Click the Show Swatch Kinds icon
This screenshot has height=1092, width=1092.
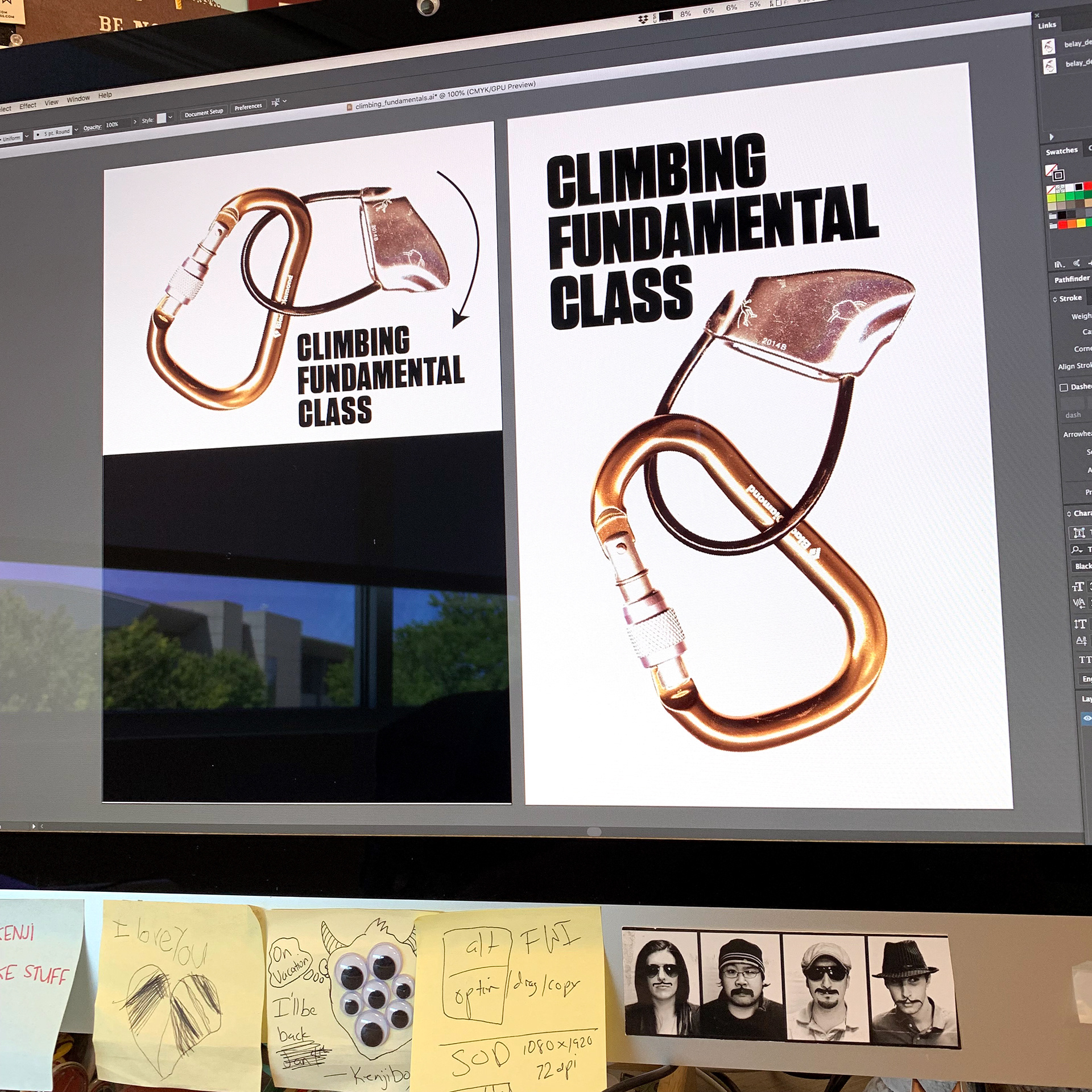[x=1076, y=263]
